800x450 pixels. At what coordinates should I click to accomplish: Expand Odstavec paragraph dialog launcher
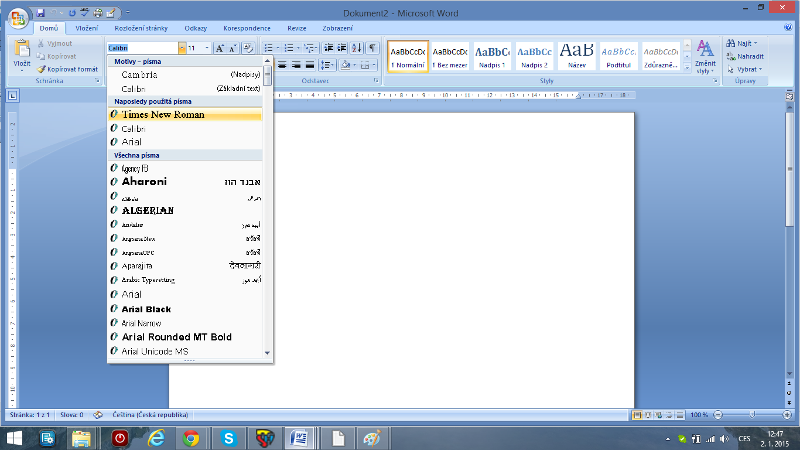[x=376, y=81]
